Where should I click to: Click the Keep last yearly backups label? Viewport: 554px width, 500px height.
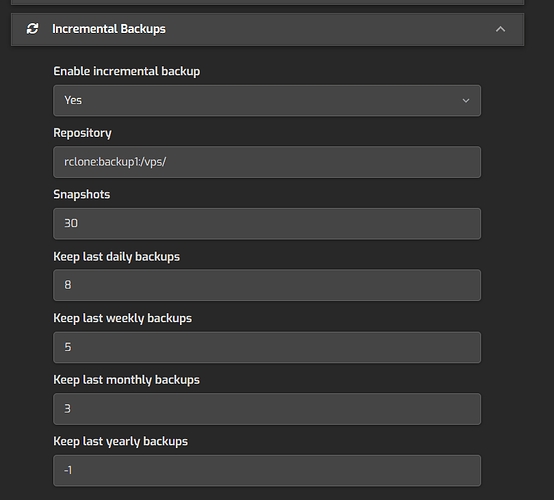point(120,442)
